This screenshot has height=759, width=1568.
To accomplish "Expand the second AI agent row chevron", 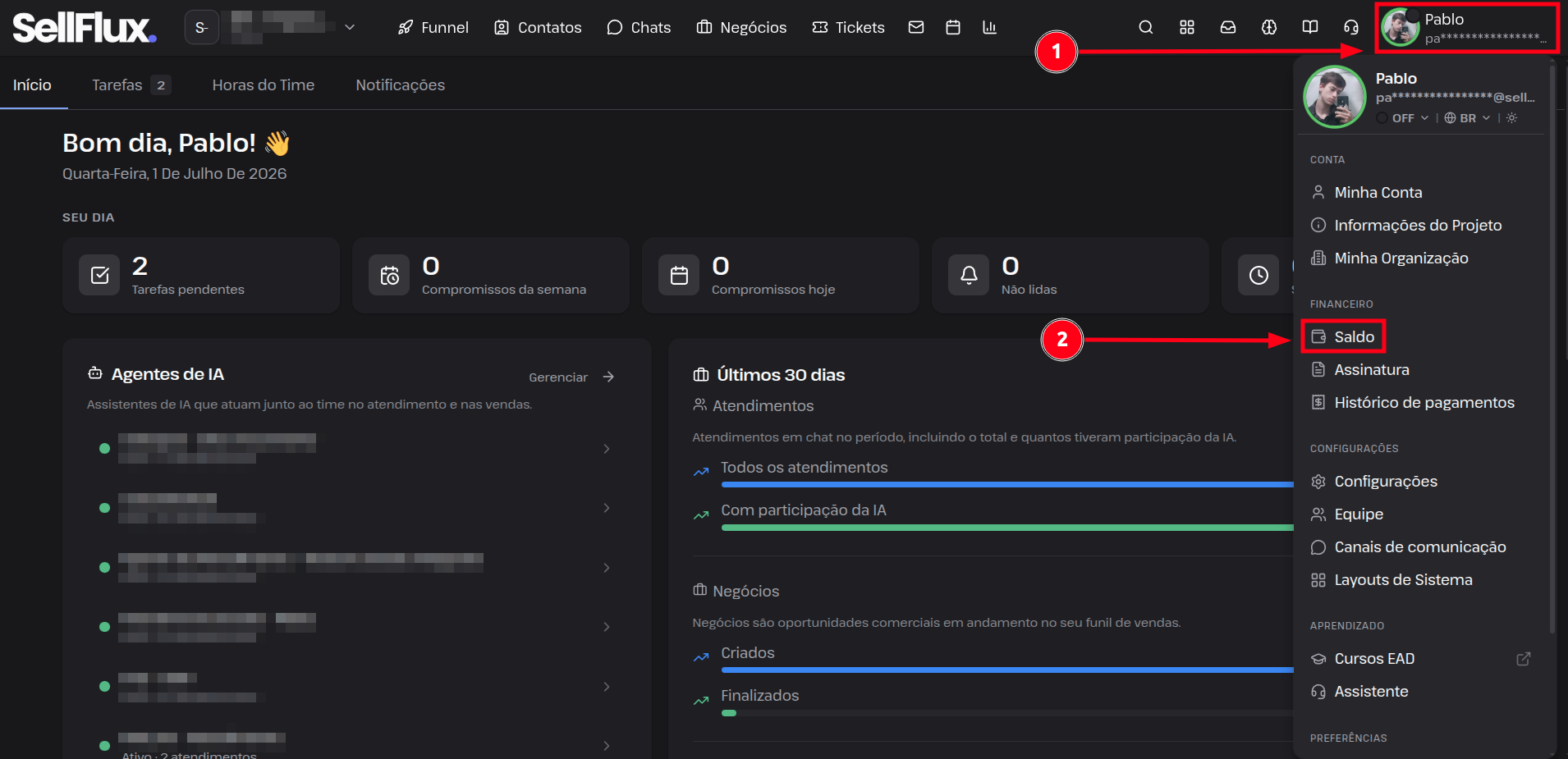I will pyautogui.click(x=607, y=508).
